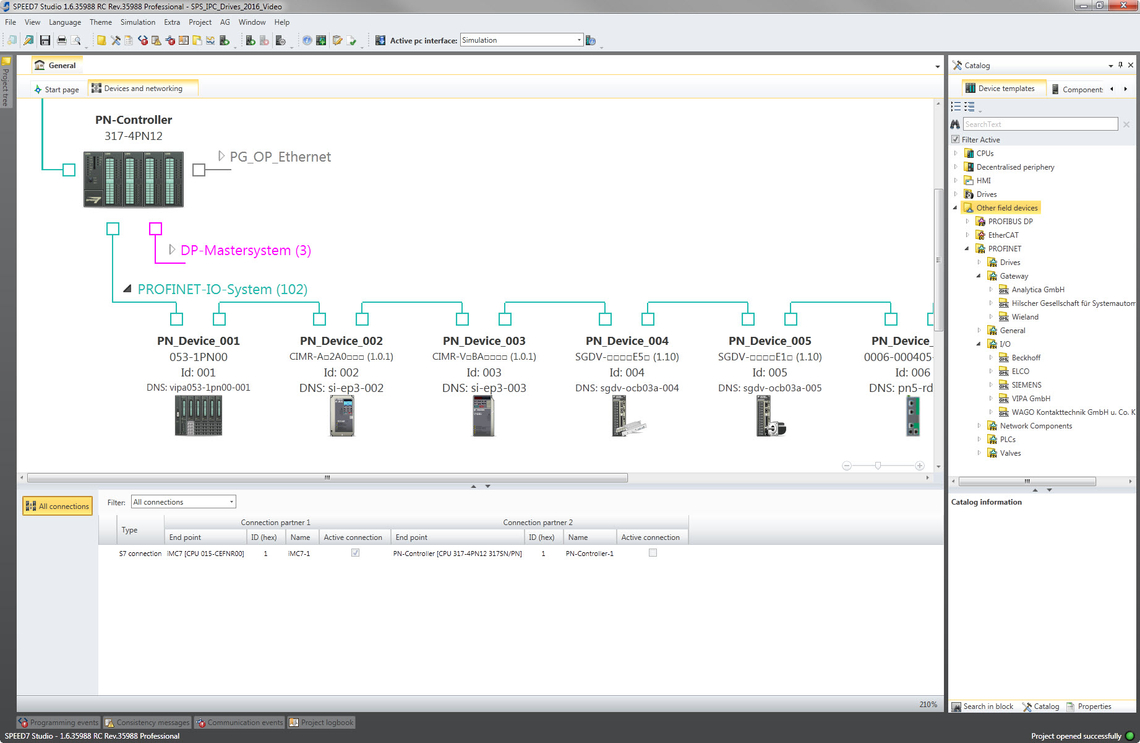
Task: Click the PN_Device_002 drive image
Action: pos(341,416)
